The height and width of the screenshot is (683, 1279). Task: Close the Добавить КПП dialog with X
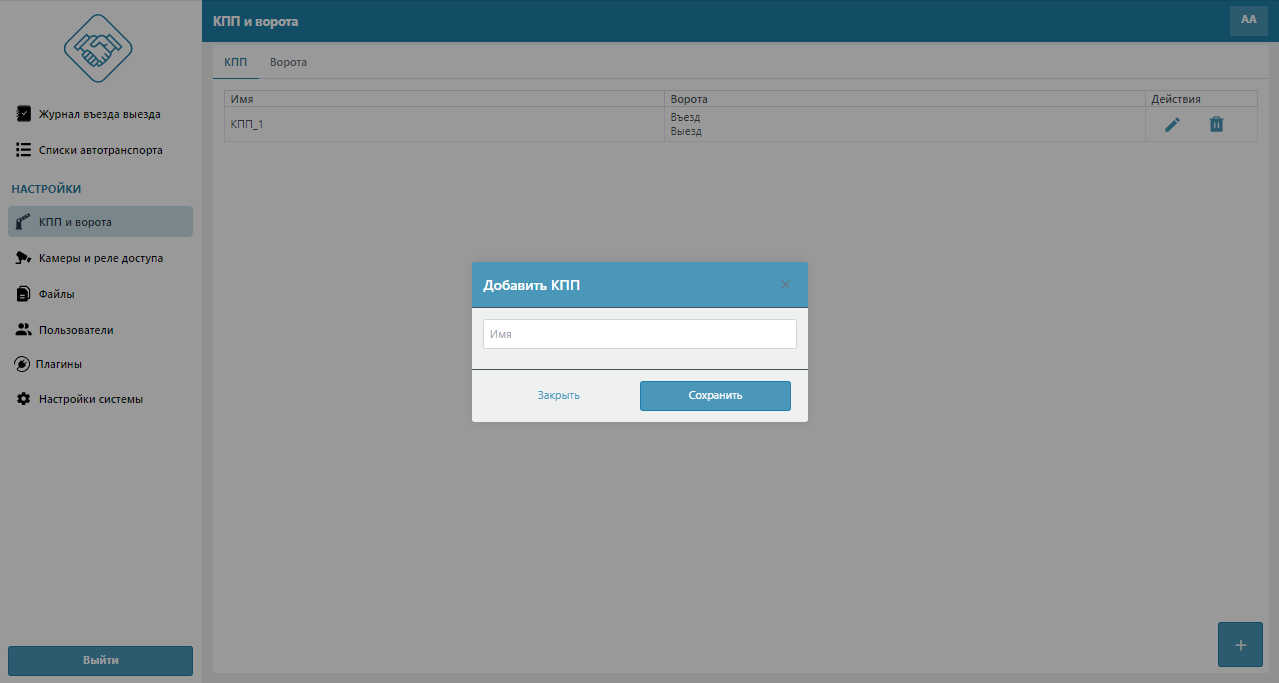[x=785, y=285]
